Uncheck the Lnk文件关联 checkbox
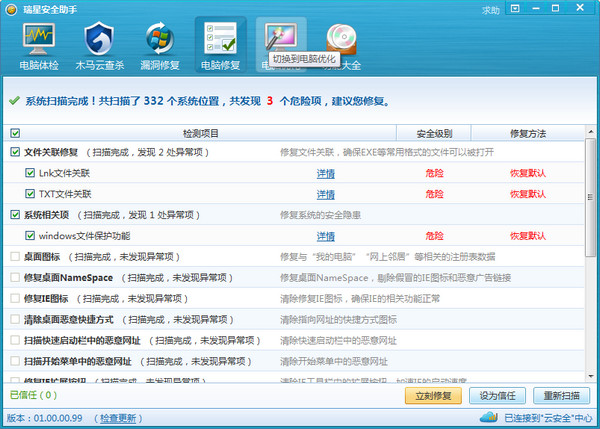The height and width of the screenshot is (429, 600). tap(31, 173)
